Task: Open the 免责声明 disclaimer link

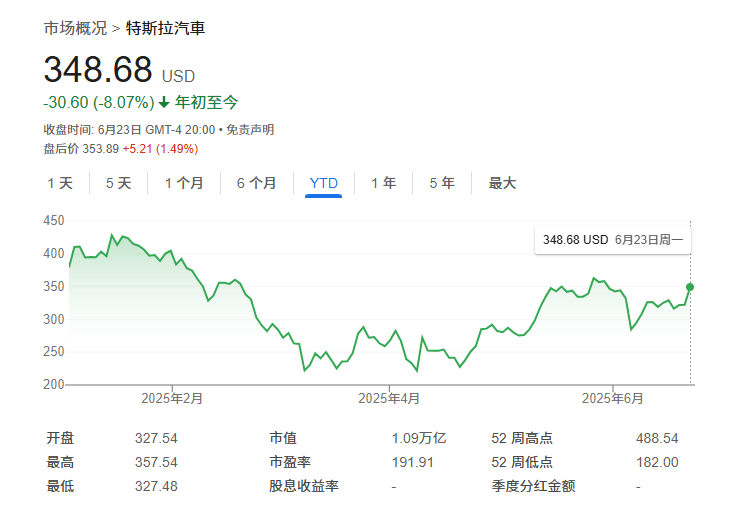Action: (250, 130)
